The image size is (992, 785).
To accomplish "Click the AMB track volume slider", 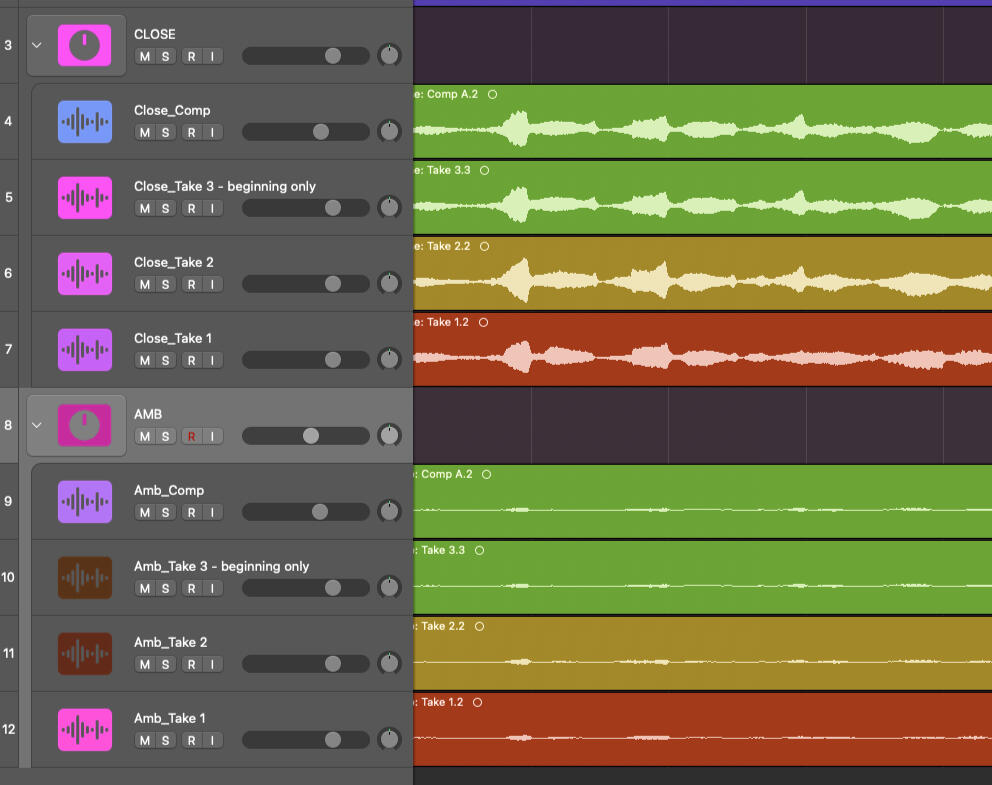I will tap(305, 436).
